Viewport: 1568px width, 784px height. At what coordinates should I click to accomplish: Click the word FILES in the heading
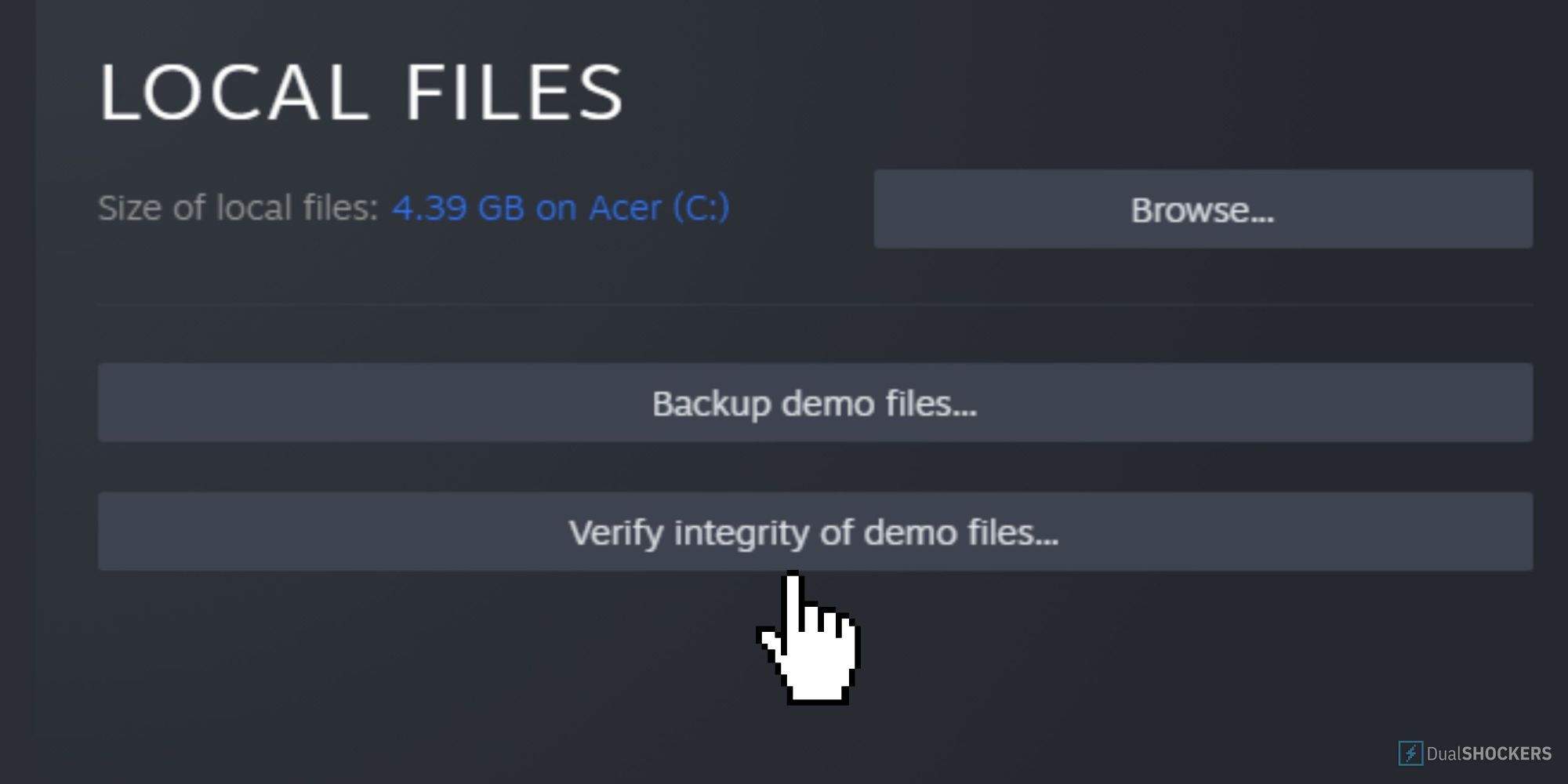(x=514, y=92)
